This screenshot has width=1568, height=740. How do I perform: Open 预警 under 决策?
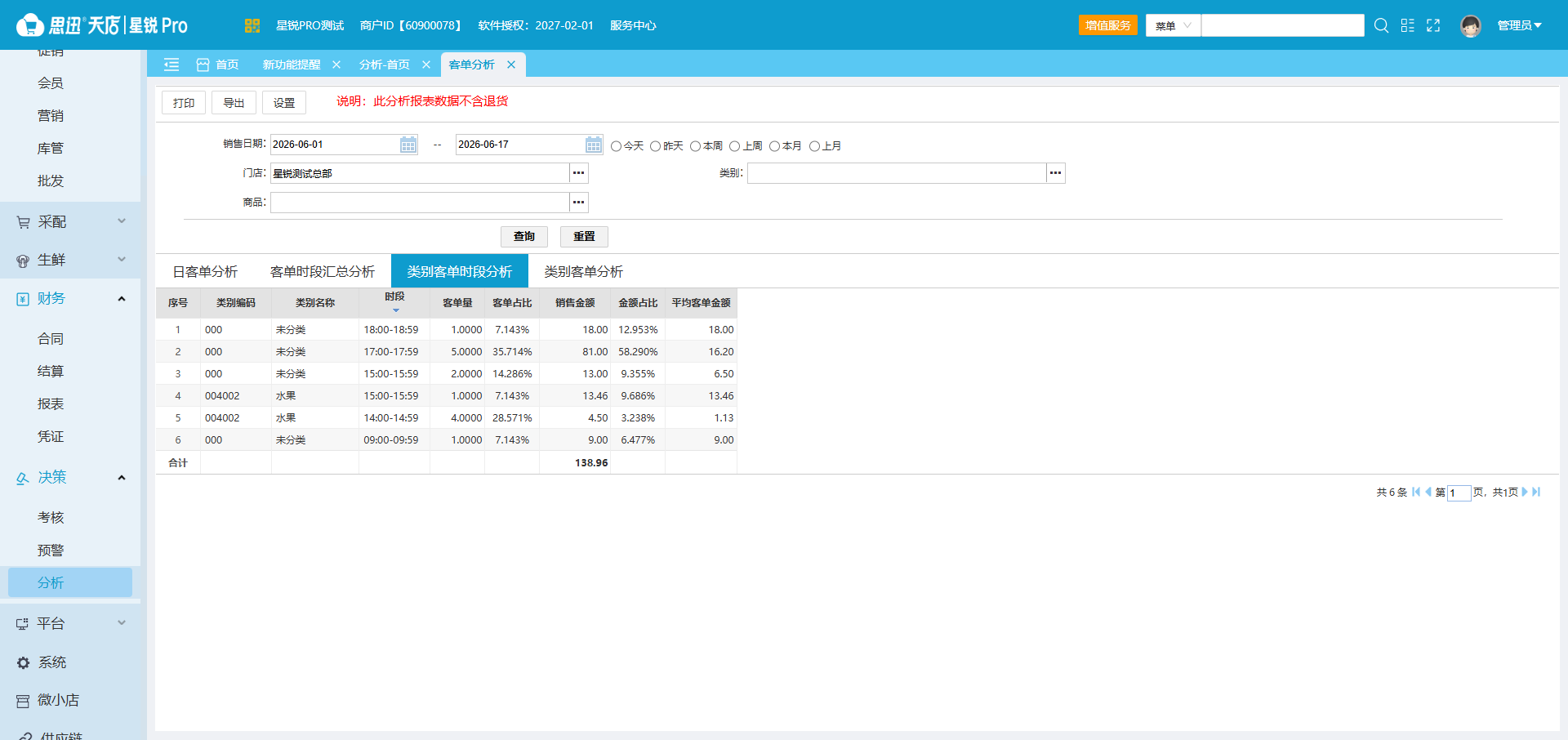pyautogui.click(x=51, y=551)
